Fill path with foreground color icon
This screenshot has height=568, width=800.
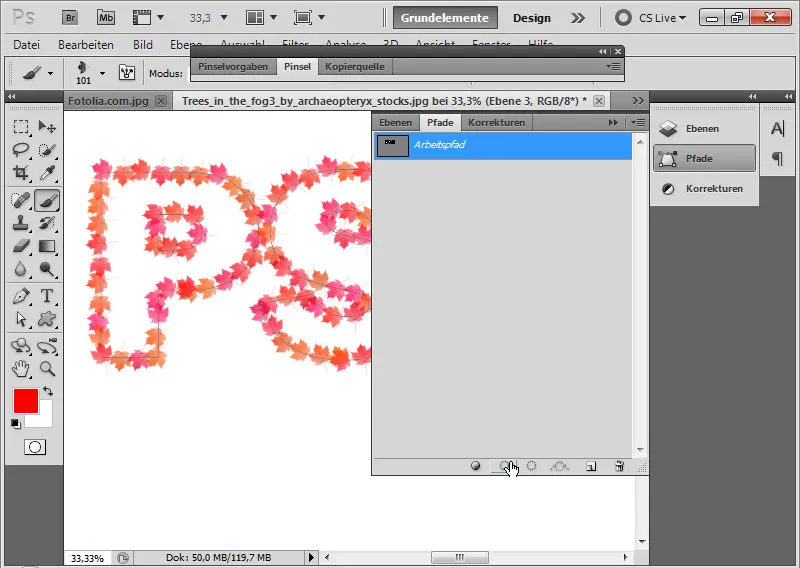point(476,466)
